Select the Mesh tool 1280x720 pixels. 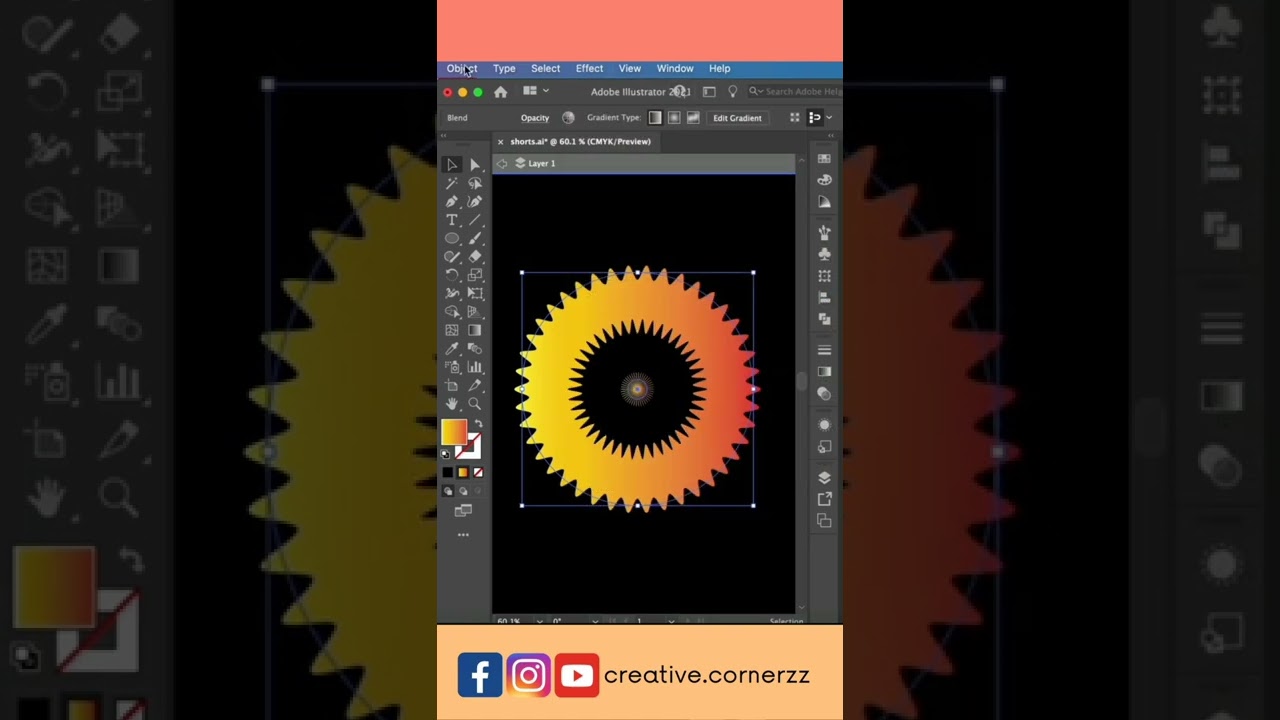click(x=452, y=330)
